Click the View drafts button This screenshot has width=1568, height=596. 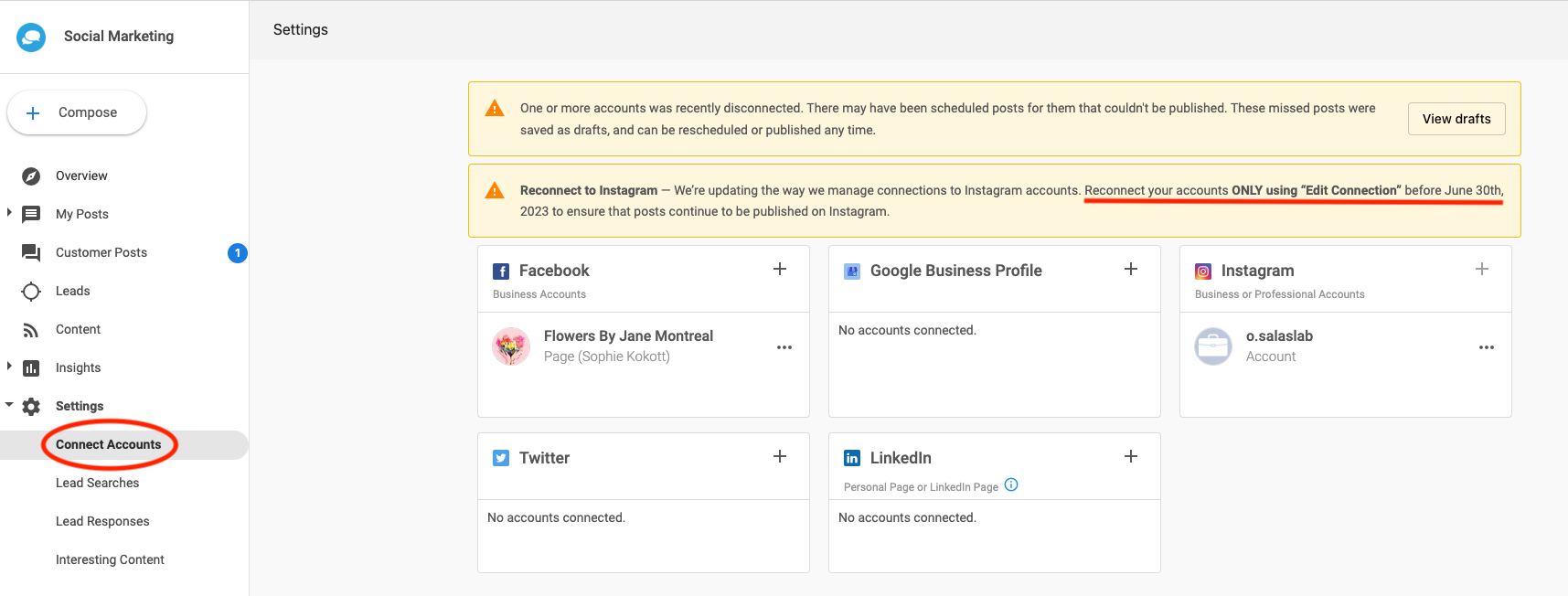tap(1456, 119)
